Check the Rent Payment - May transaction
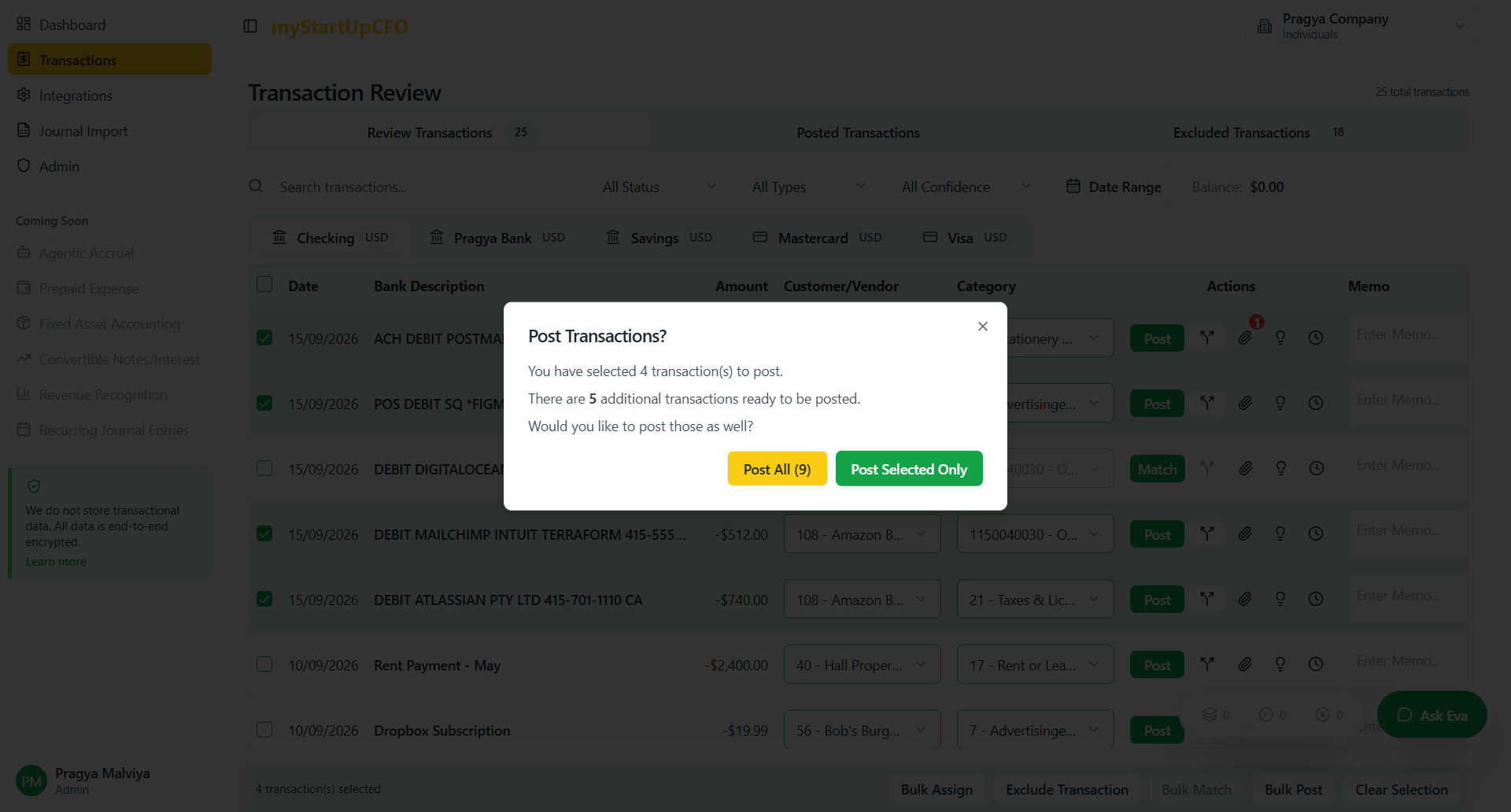This screenshot has height=812, width=1511. tap(264, 664)
